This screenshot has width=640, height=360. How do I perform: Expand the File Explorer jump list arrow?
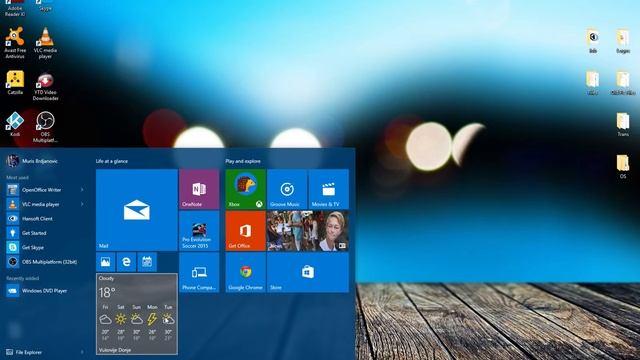(82, 352)
